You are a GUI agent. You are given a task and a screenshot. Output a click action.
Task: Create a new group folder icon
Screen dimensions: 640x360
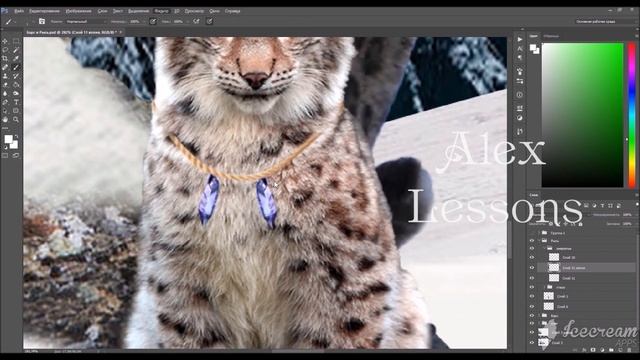pos(611,350)
